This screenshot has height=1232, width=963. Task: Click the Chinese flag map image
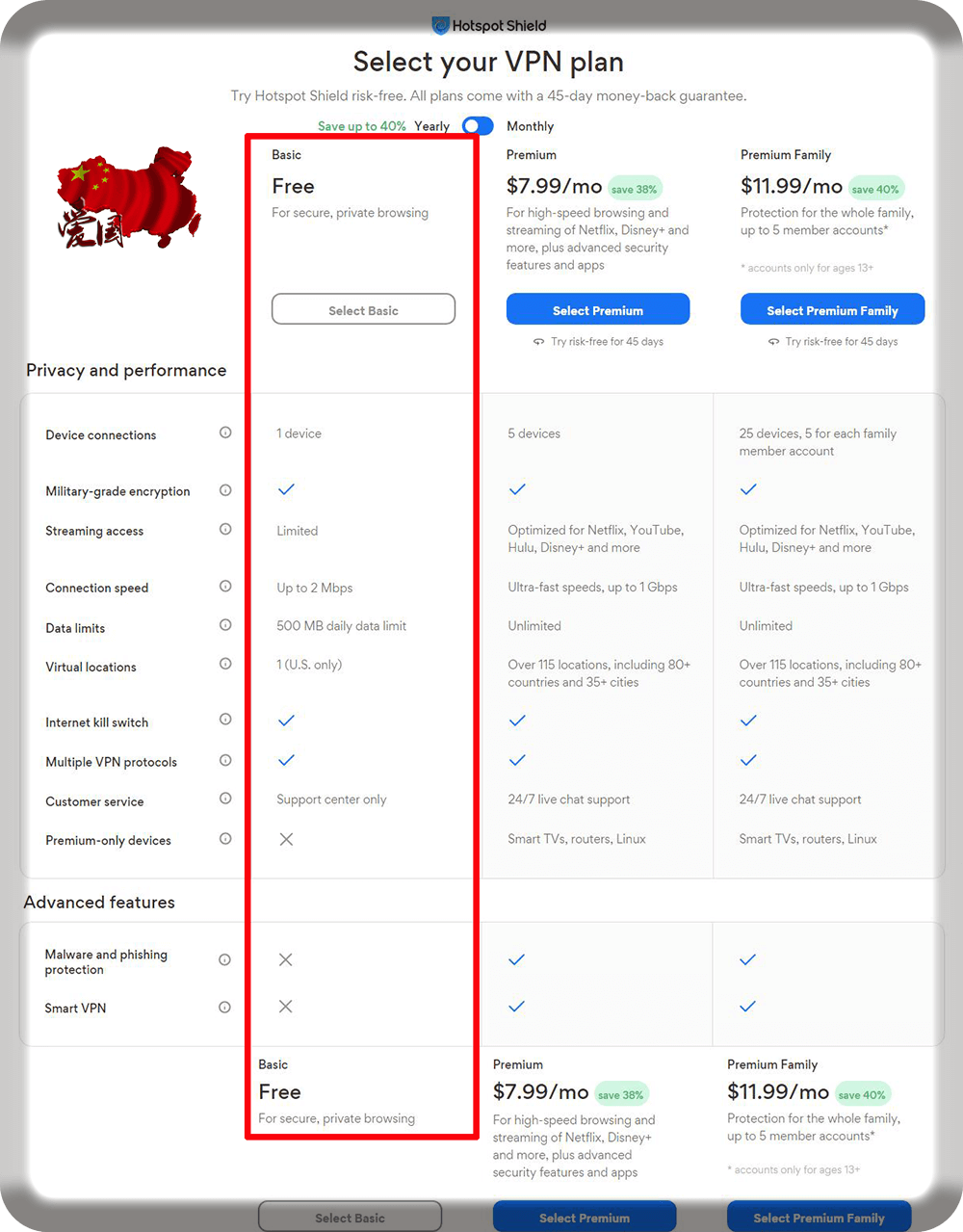tap(129, 197)
